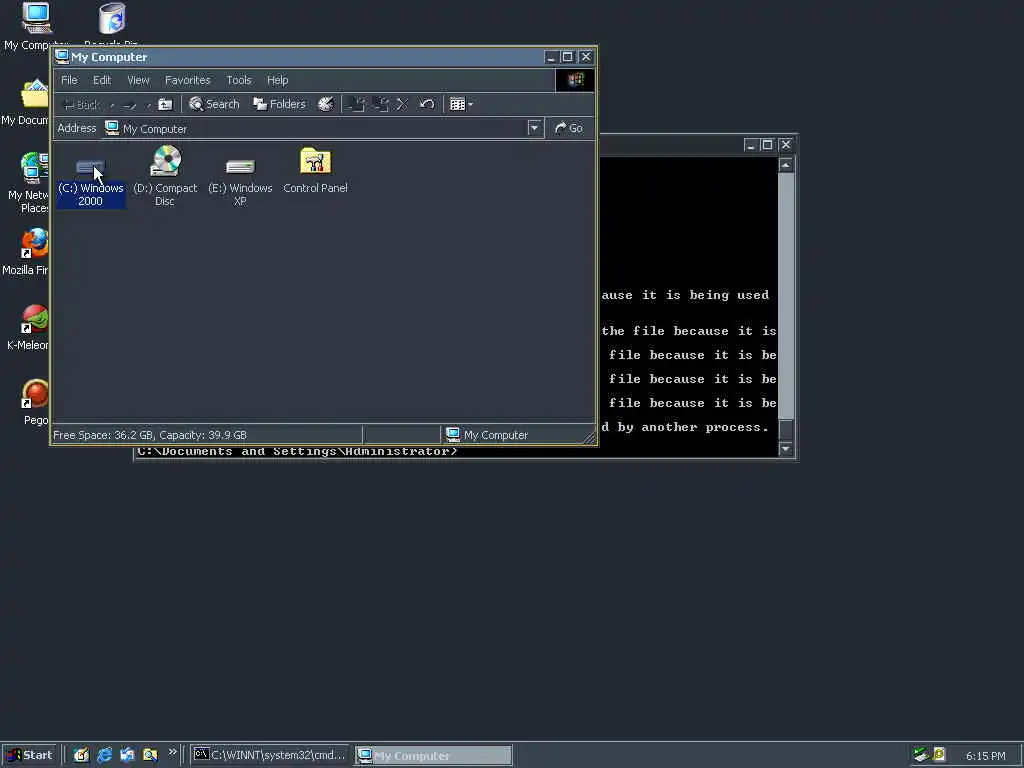
Task: Click the Move To toolbar icon
Action: point(357,104)
